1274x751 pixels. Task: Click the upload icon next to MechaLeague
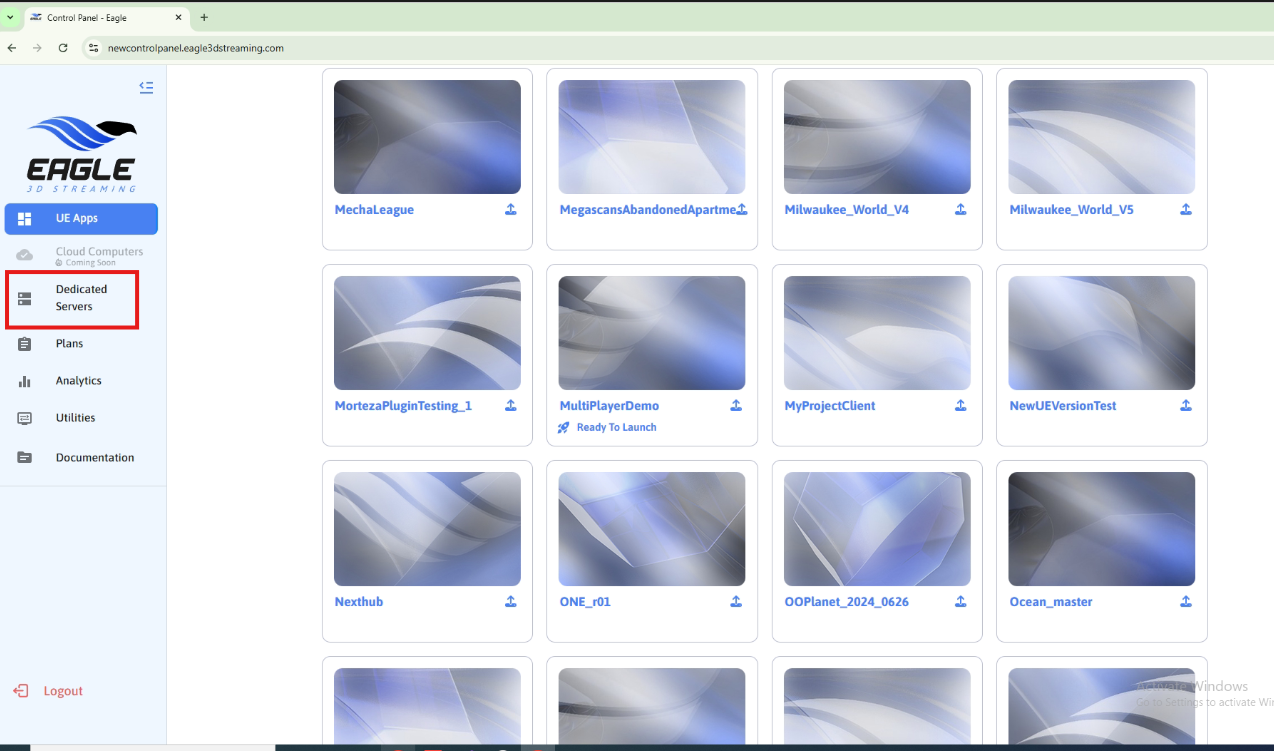point(510,210)
